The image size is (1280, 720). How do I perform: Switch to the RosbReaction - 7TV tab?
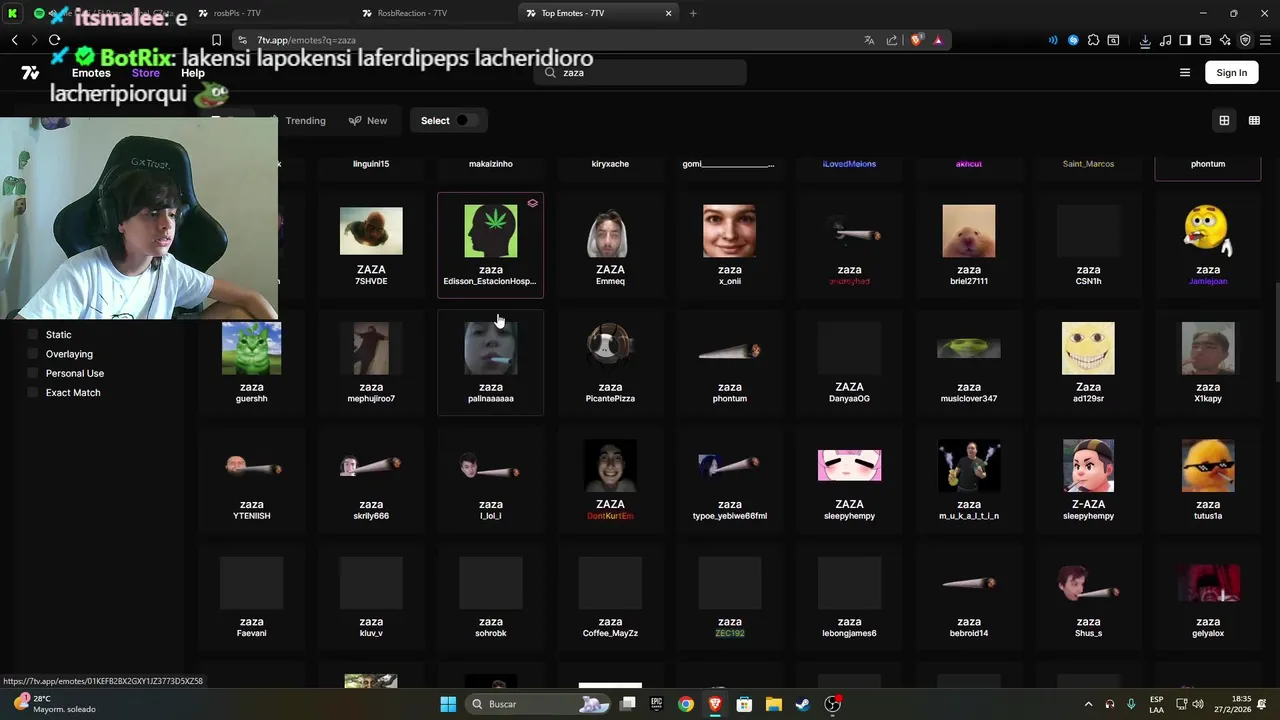tap(435, 13)
